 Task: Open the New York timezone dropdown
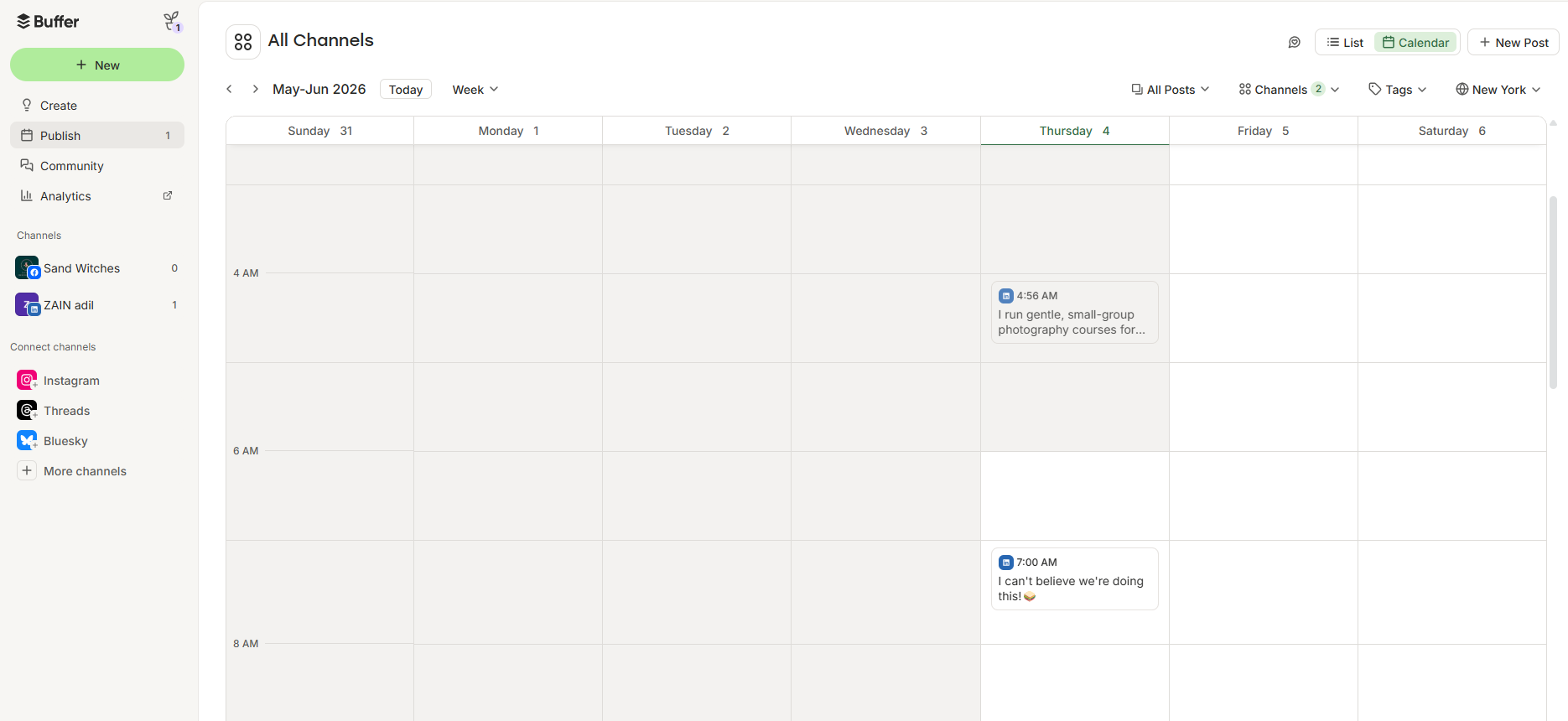tap(1498, 90)
